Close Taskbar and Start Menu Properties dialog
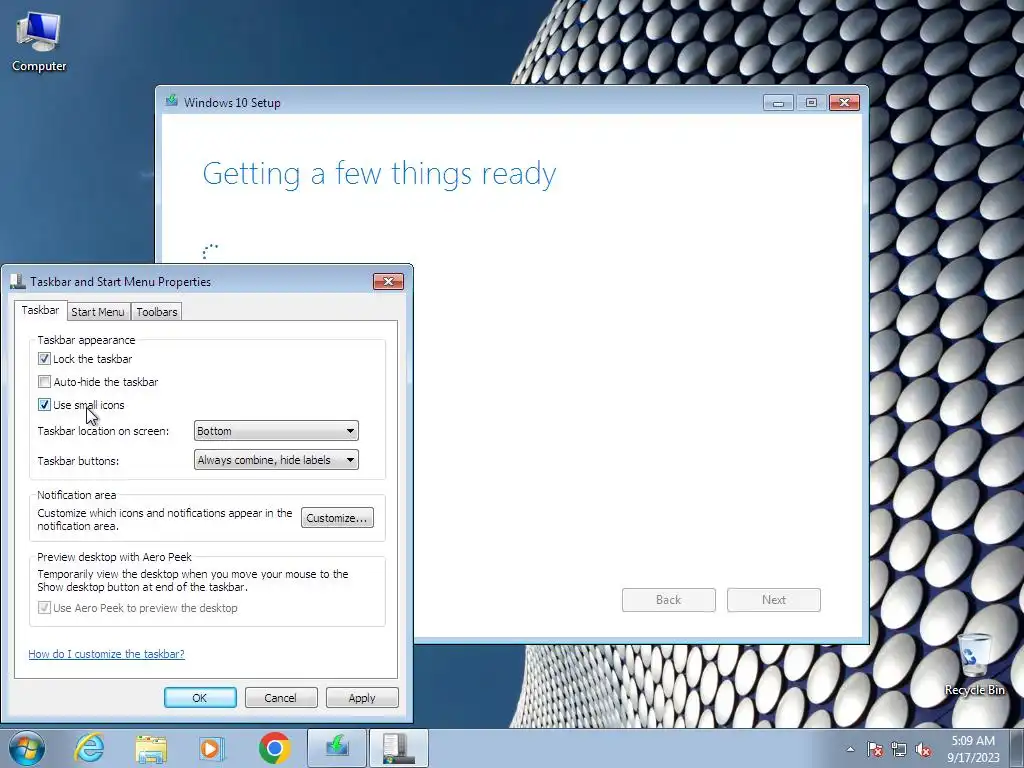 point(389,281)
